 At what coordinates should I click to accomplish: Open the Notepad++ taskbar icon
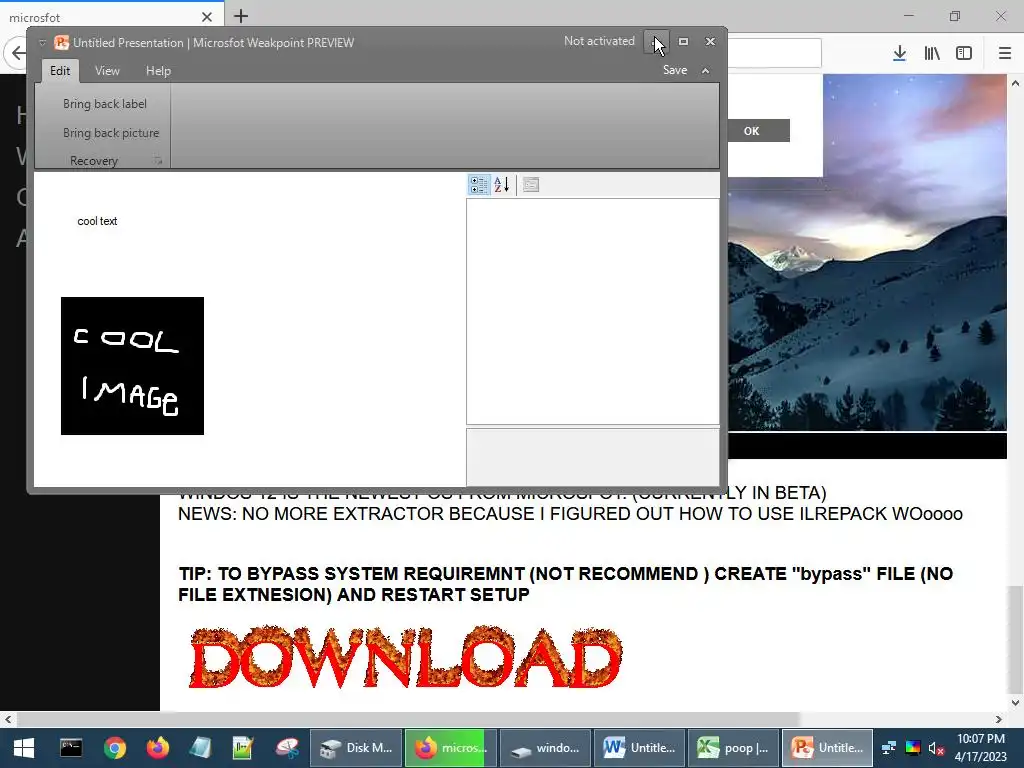tap(243, 748)
